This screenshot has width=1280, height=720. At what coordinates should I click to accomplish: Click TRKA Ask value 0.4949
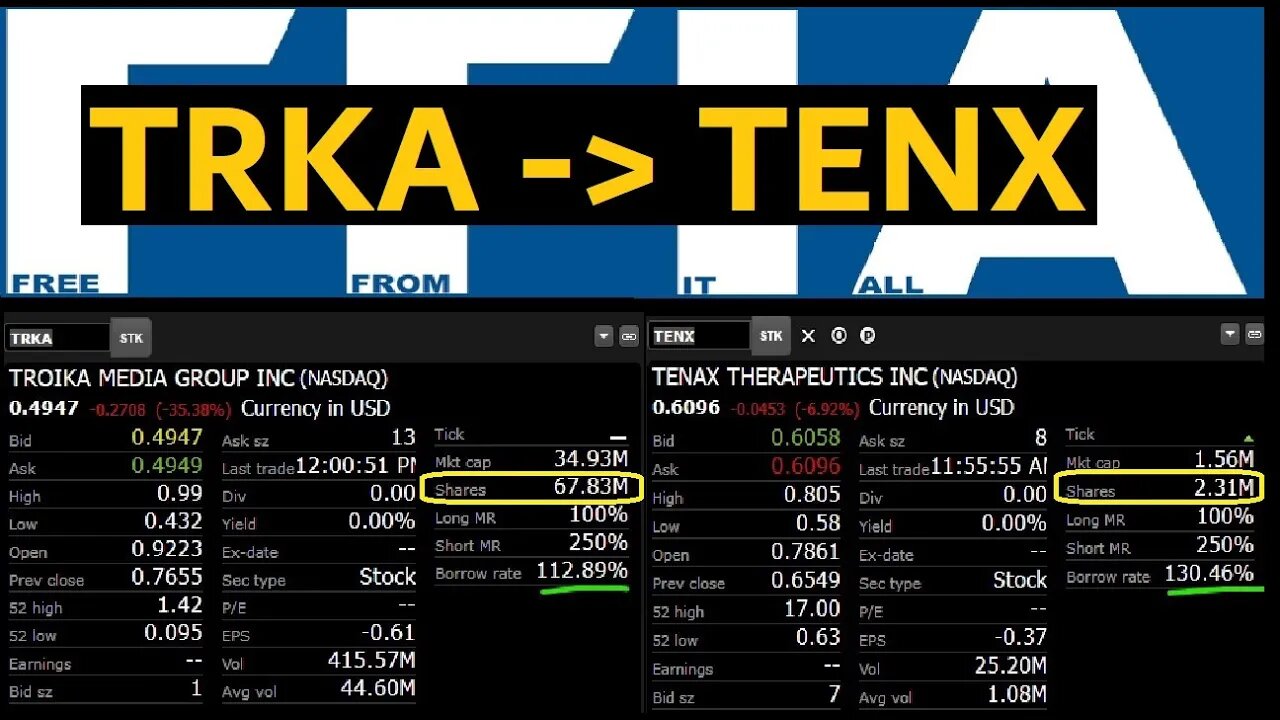(x=167, y=465)
